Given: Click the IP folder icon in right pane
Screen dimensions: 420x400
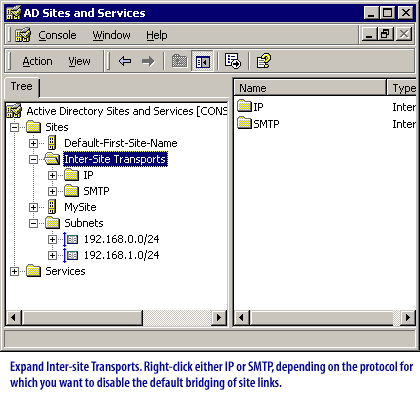Looking at the screenshot, I should point(244,106).
